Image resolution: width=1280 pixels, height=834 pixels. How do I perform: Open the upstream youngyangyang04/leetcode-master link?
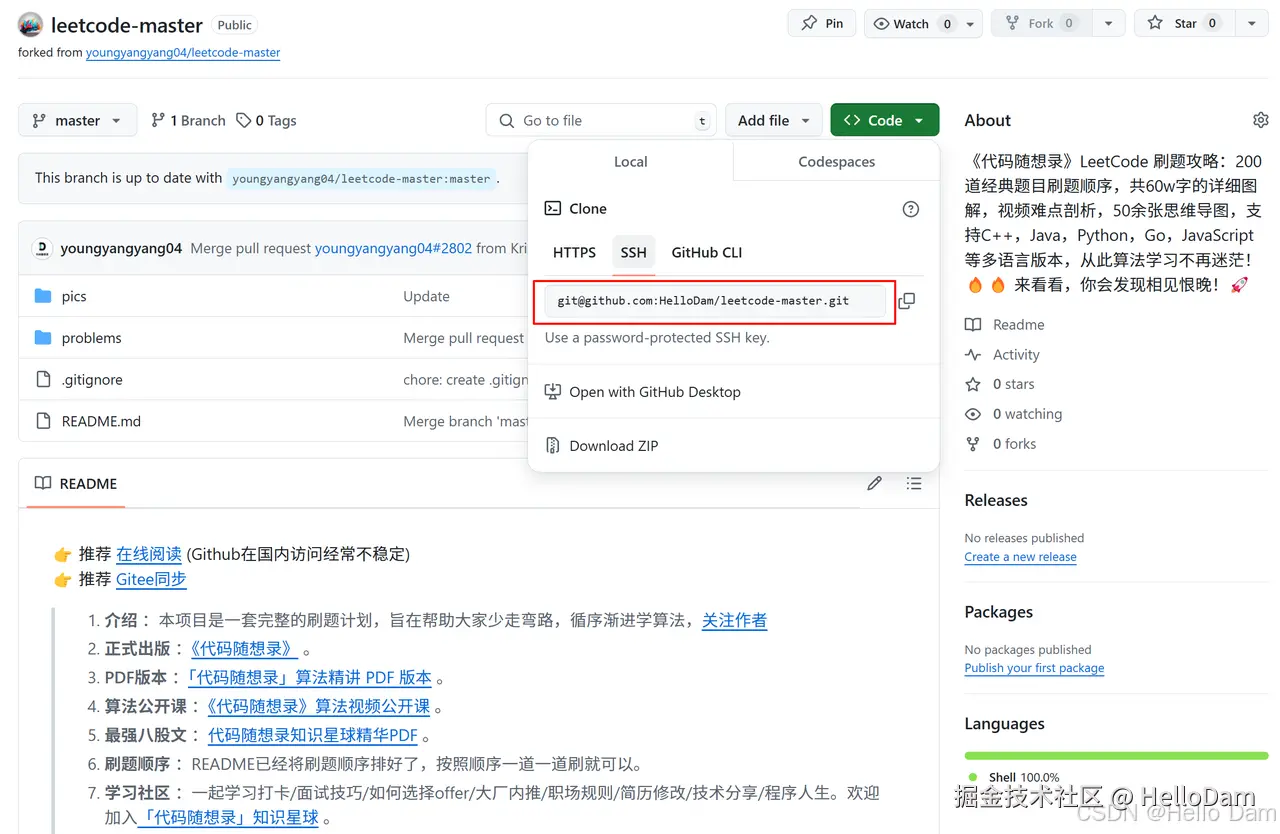pos(183,52)
